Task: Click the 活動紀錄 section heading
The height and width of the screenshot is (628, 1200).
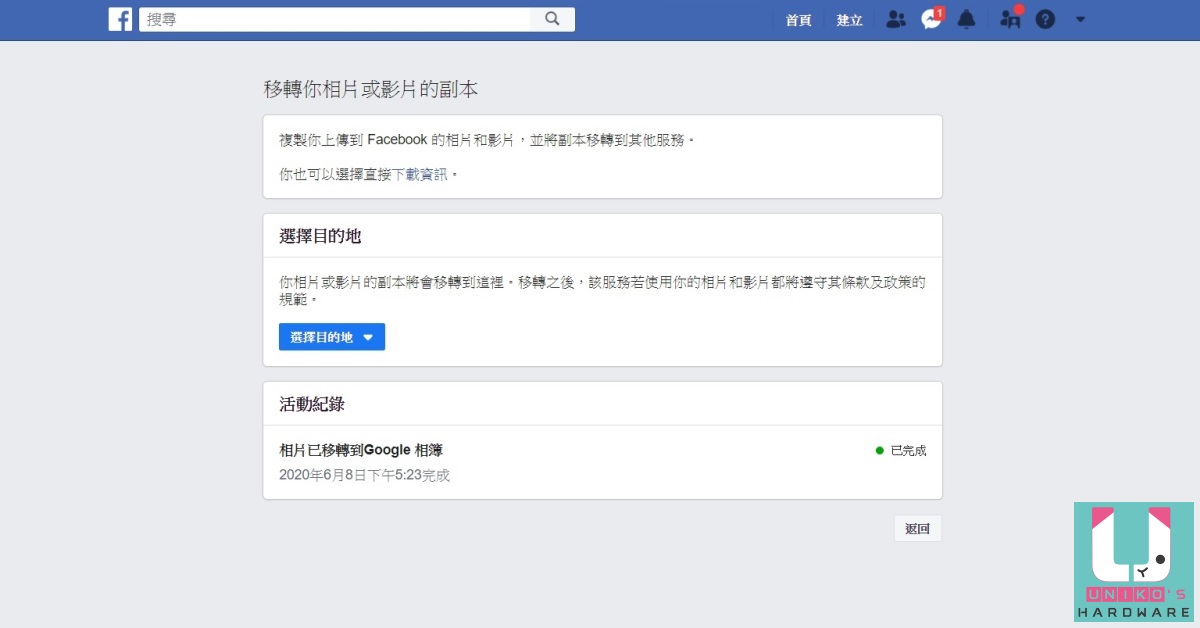Action: coord(312,405)
